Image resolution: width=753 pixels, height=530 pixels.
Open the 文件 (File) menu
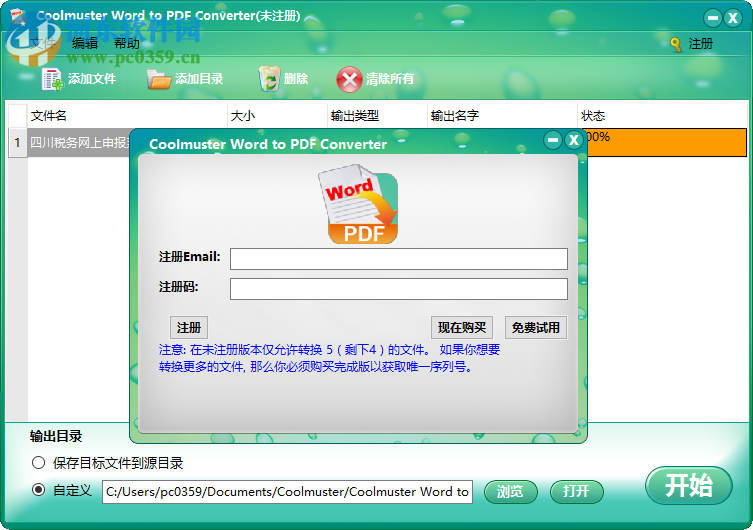click(43, 43)
